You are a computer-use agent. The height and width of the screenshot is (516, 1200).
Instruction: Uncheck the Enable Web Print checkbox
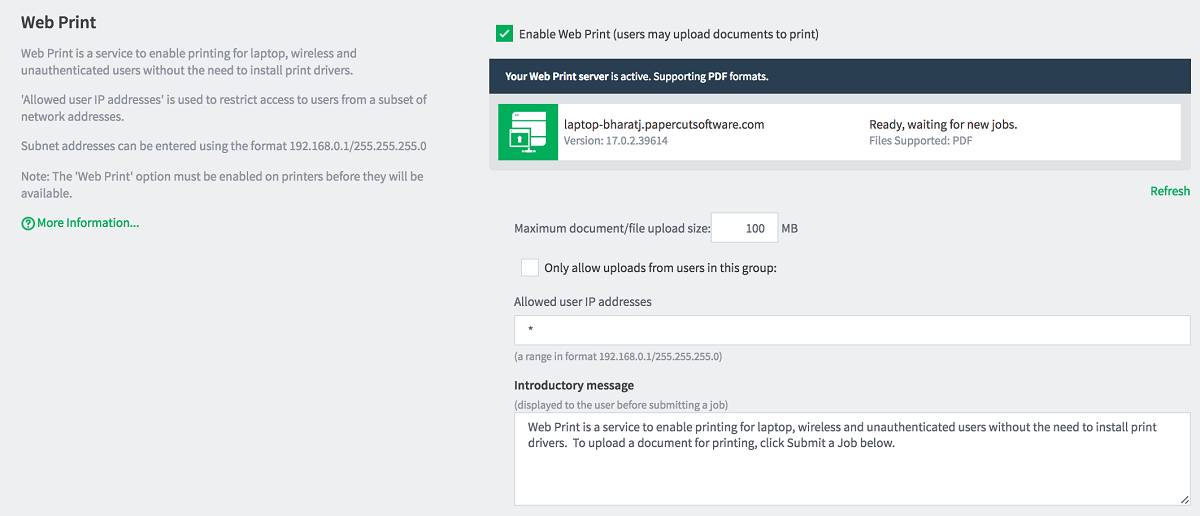point(504,34)
